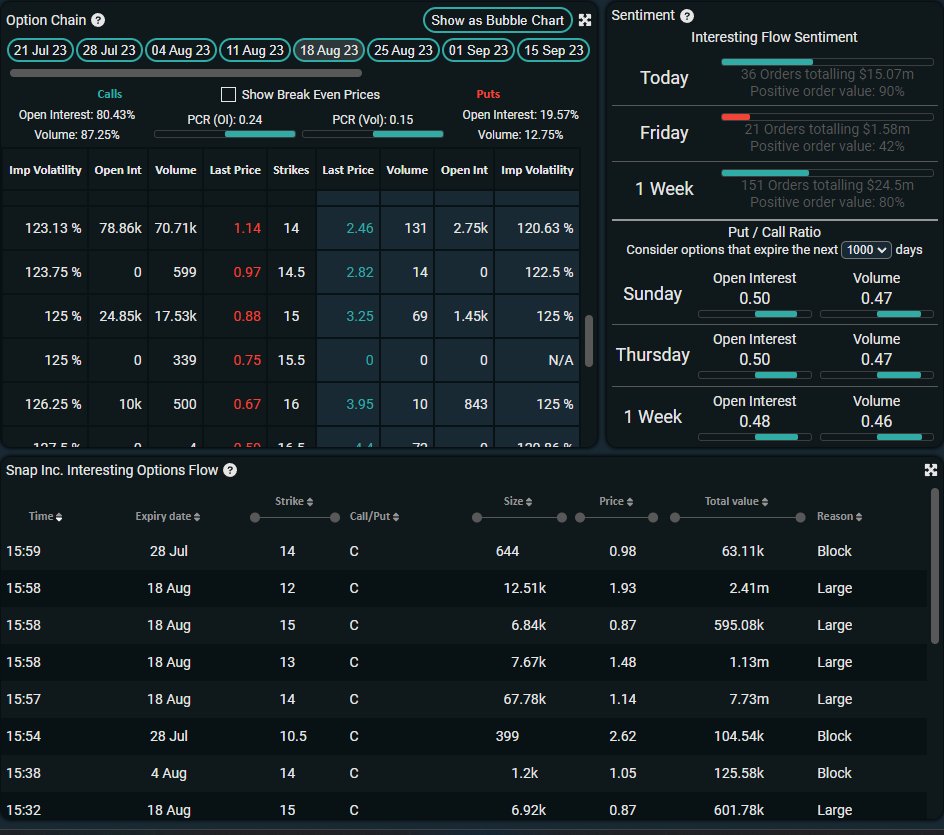Select the 21 Jul 23 expiry tab

[40, 50]
